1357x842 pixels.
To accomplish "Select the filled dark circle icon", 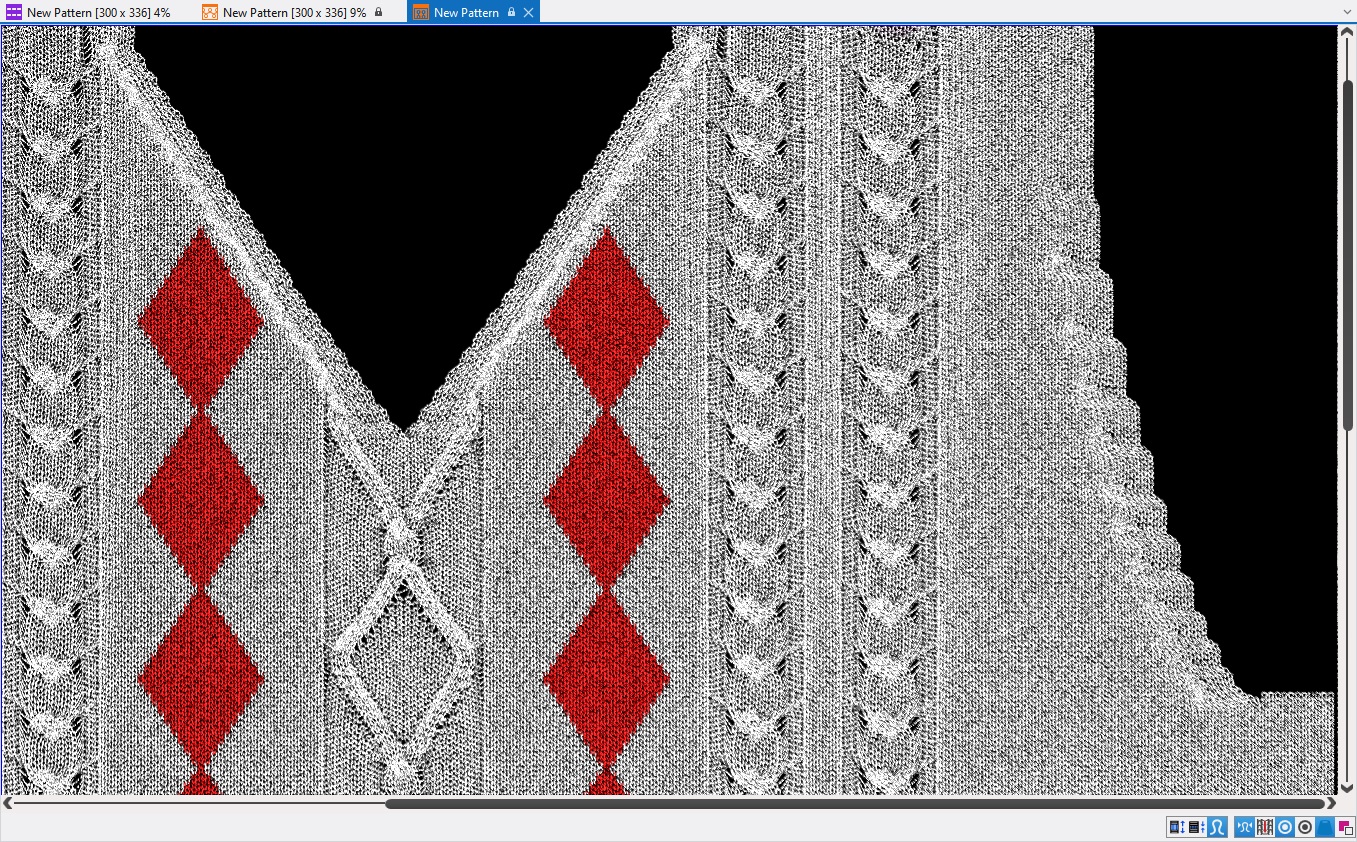I will point(1305,827).
